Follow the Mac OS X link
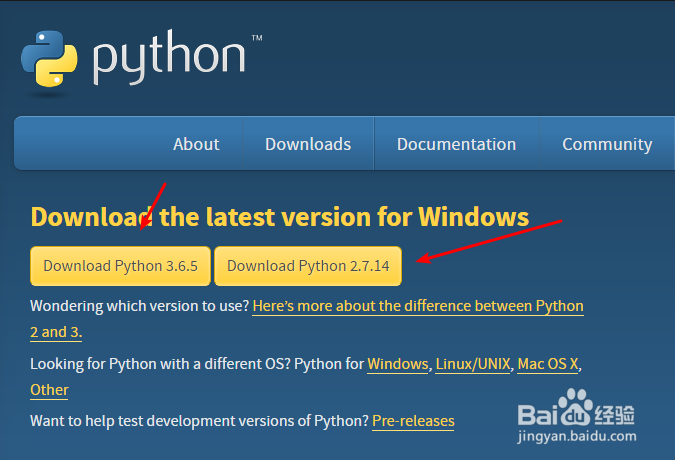The image size is (675, 460). (x=548, y=364)
